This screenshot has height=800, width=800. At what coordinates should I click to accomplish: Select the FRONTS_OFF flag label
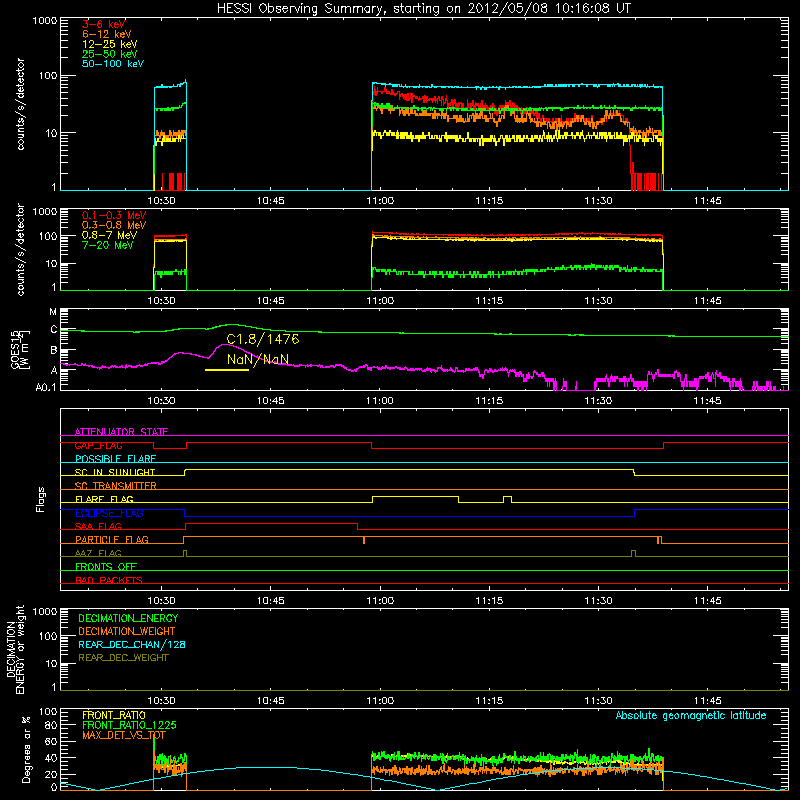[x=106, y=567]
